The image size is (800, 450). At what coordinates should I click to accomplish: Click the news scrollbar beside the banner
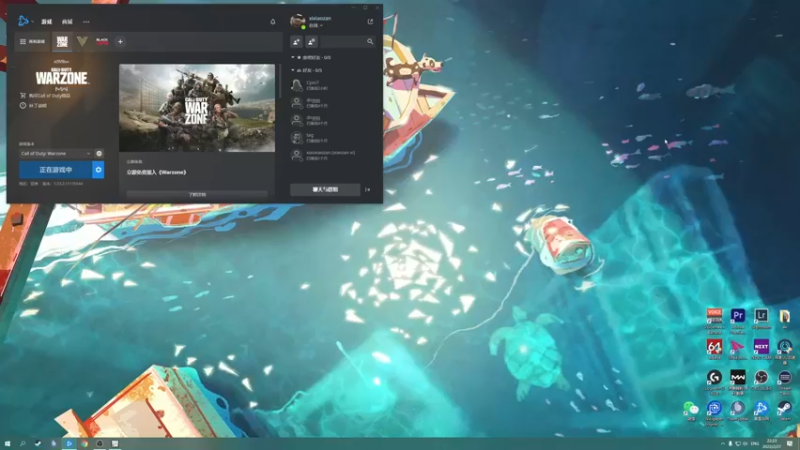(x=280, y=82)
